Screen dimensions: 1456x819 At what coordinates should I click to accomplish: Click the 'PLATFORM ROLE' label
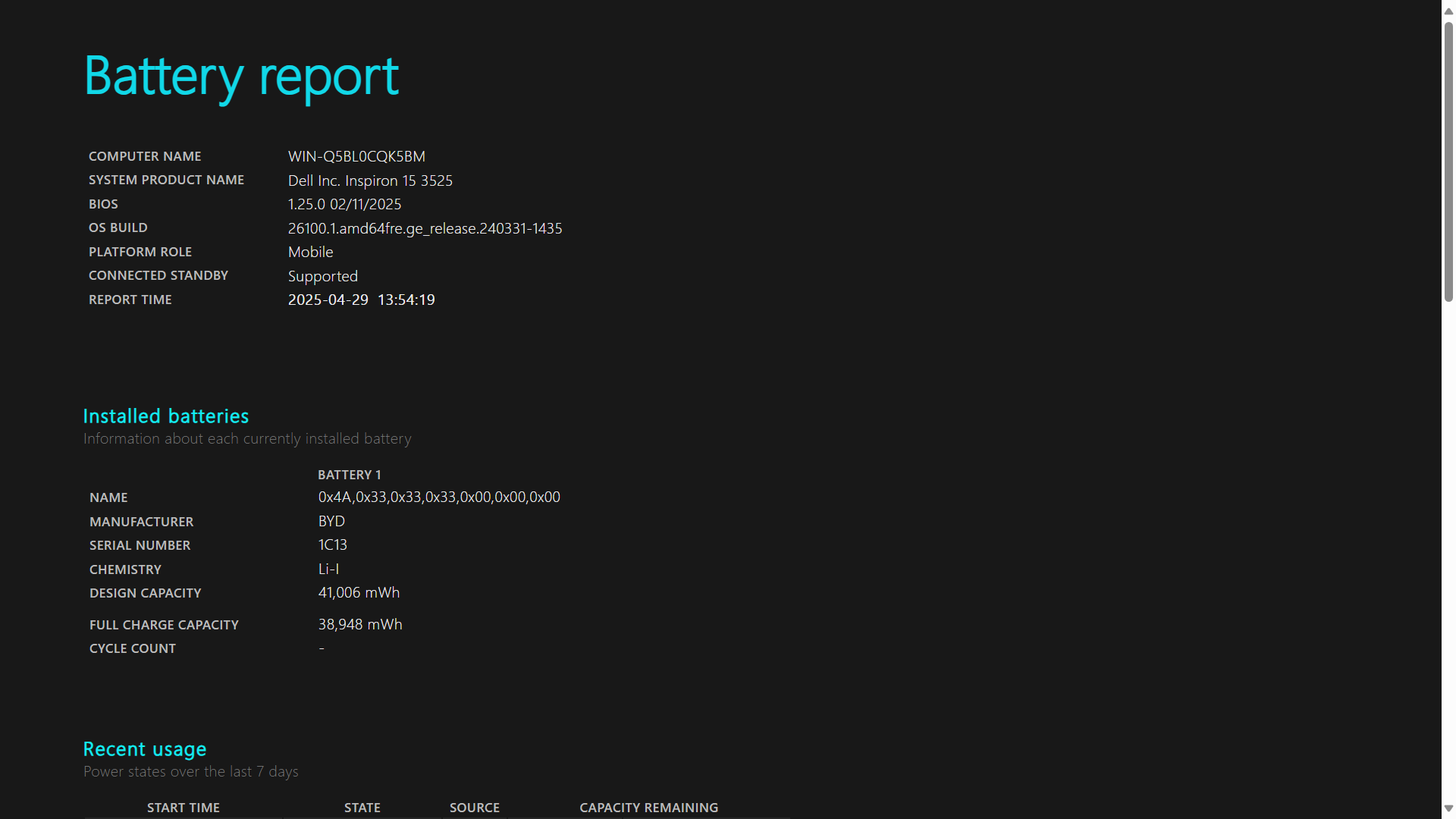point(140,252)
